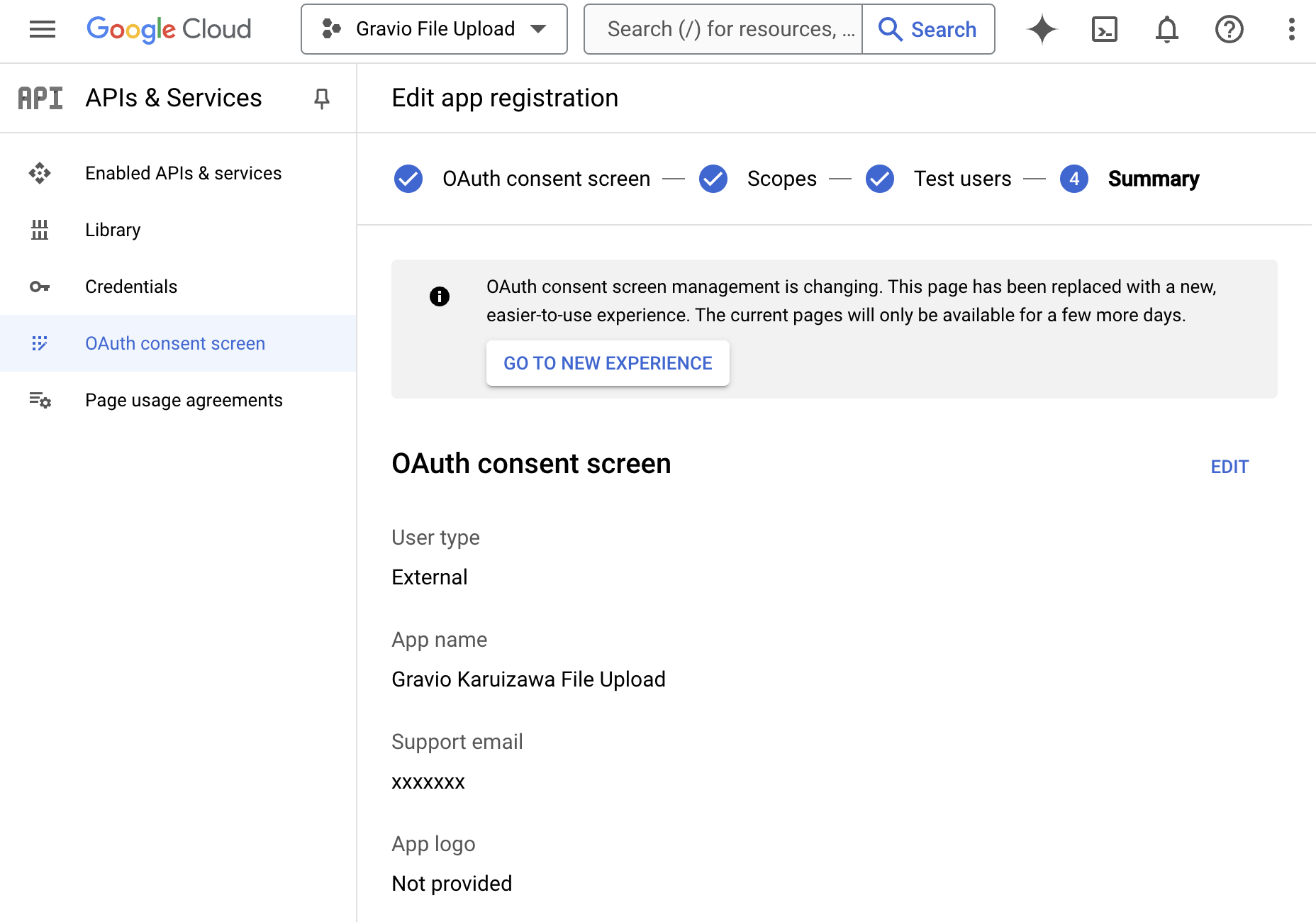
Task: Click app name Gravio Karuizawa File Upload
Action: pyautogui.click(x=528, y=679)
